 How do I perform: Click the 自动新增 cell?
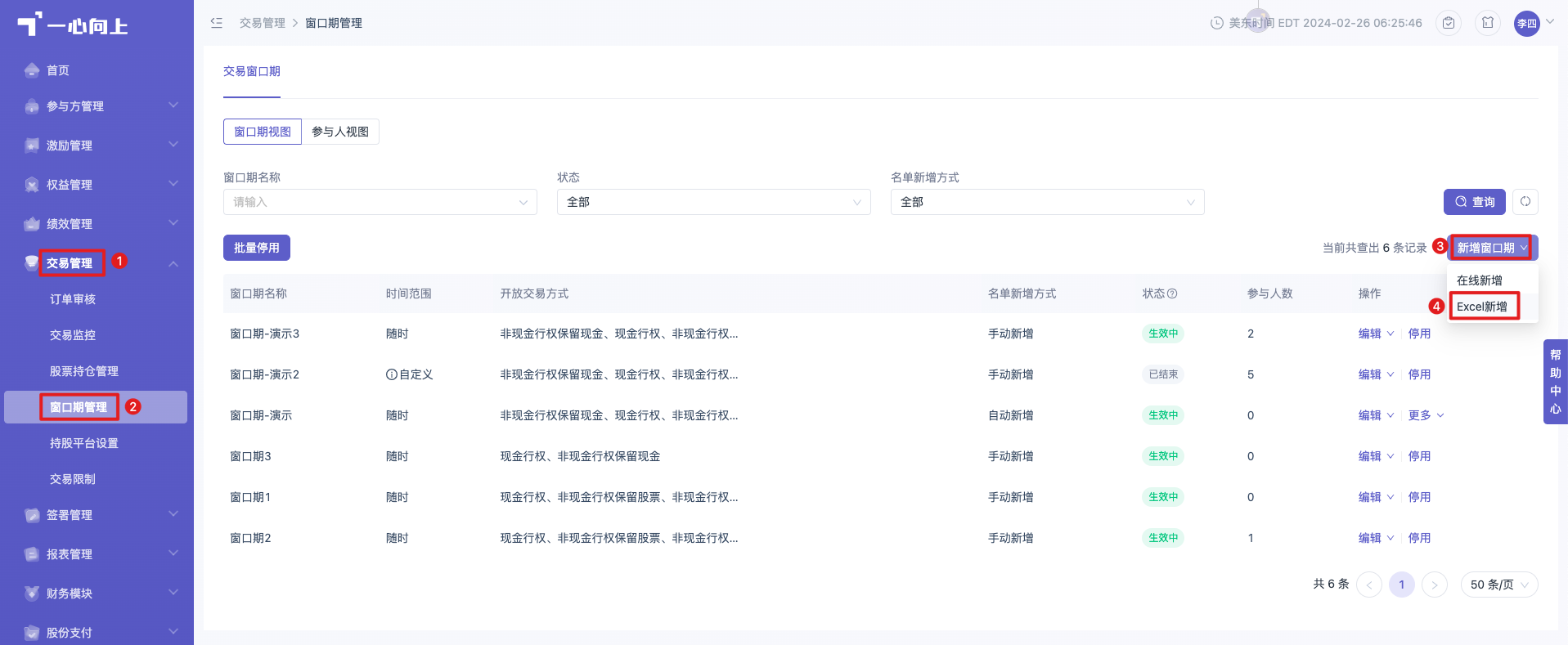pyautogui.click(x=1011, y=415)
